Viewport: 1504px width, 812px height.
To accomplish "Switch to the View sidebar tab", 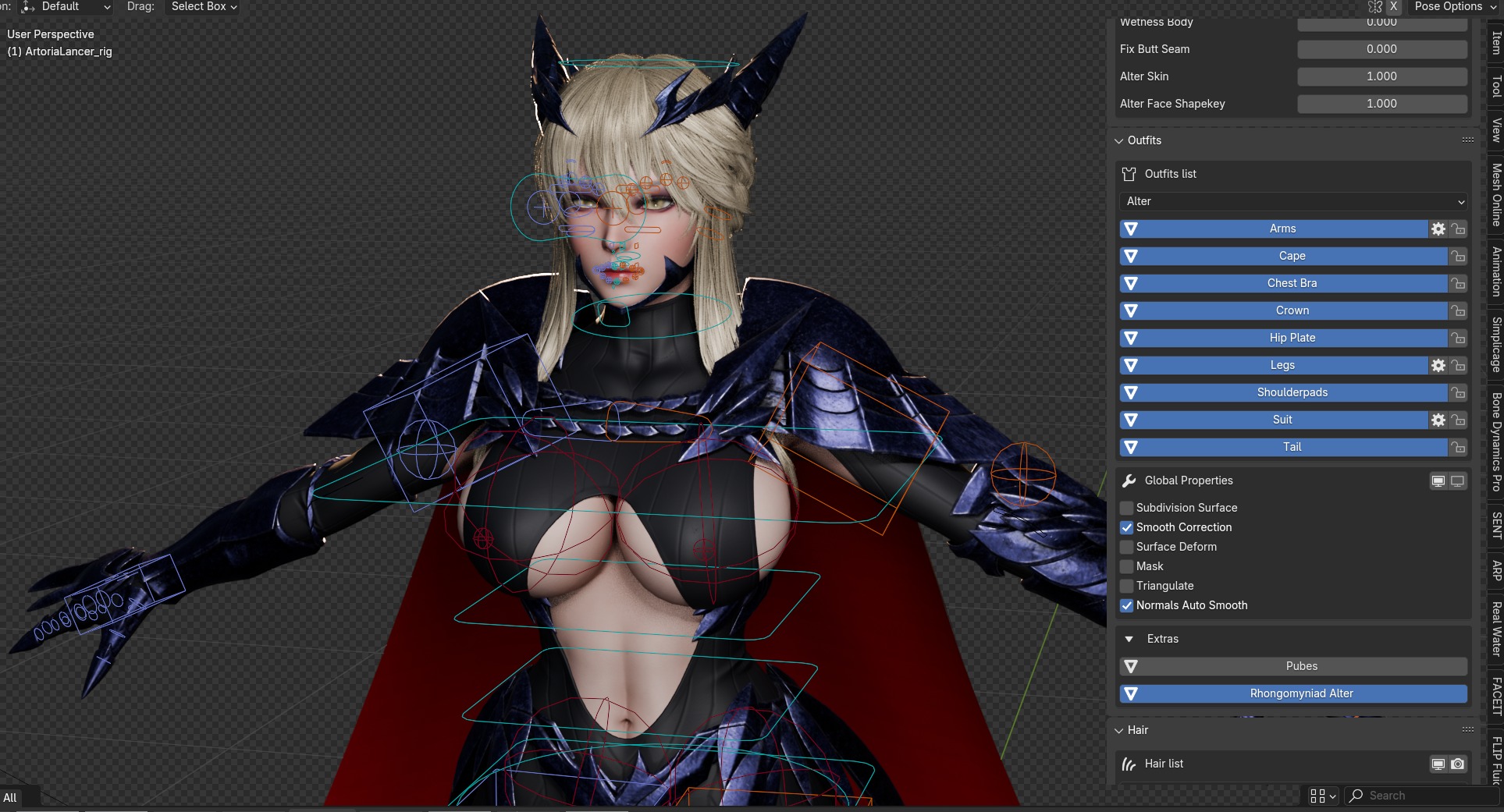I will (x=1496, y=130).
